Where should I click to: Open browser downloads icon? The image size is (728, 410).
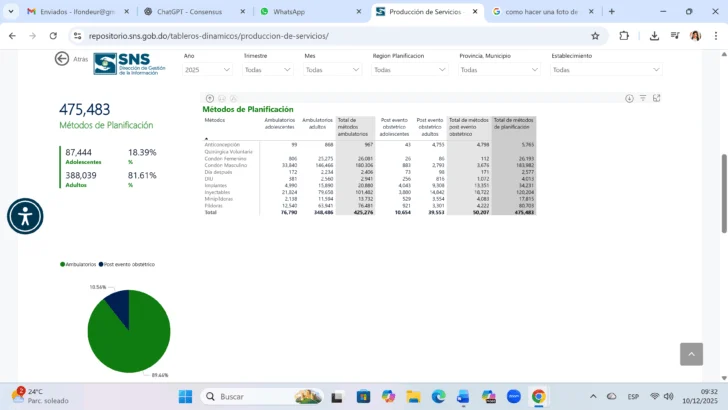[x=654, y=35]
